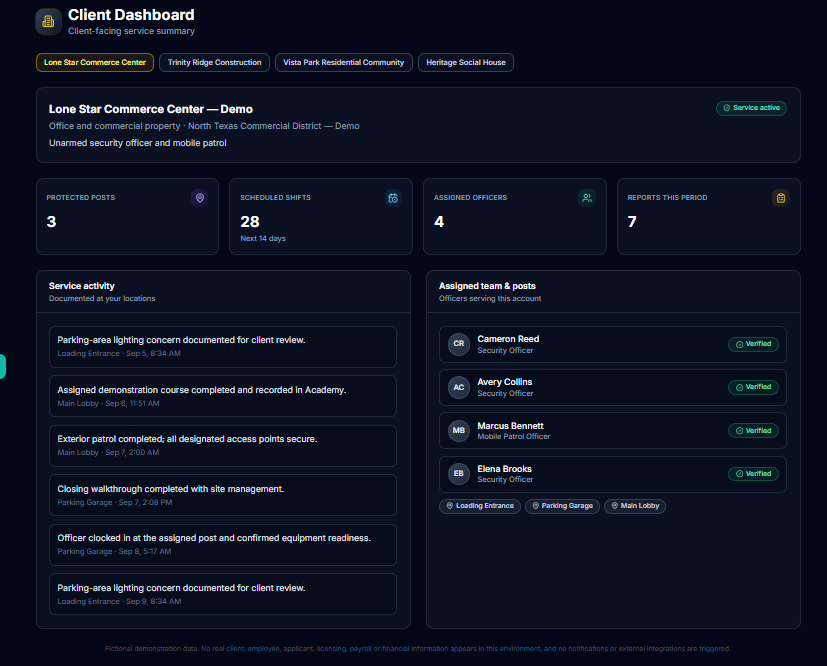This screenshot has width=827, height=666.
Task: Click the Service activity heading
Action: coord(82,286)
